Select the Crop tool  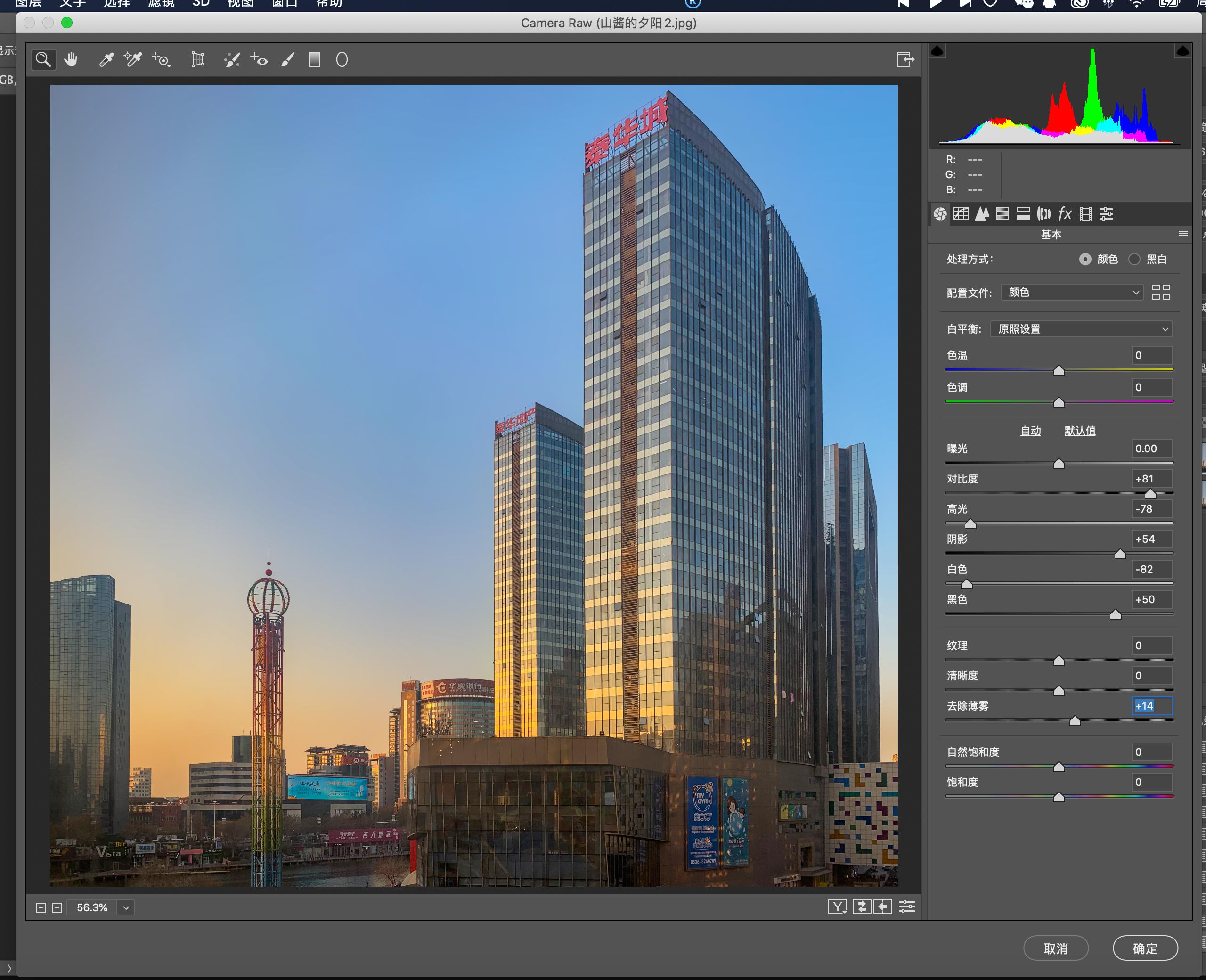click(x=197, y=59)
